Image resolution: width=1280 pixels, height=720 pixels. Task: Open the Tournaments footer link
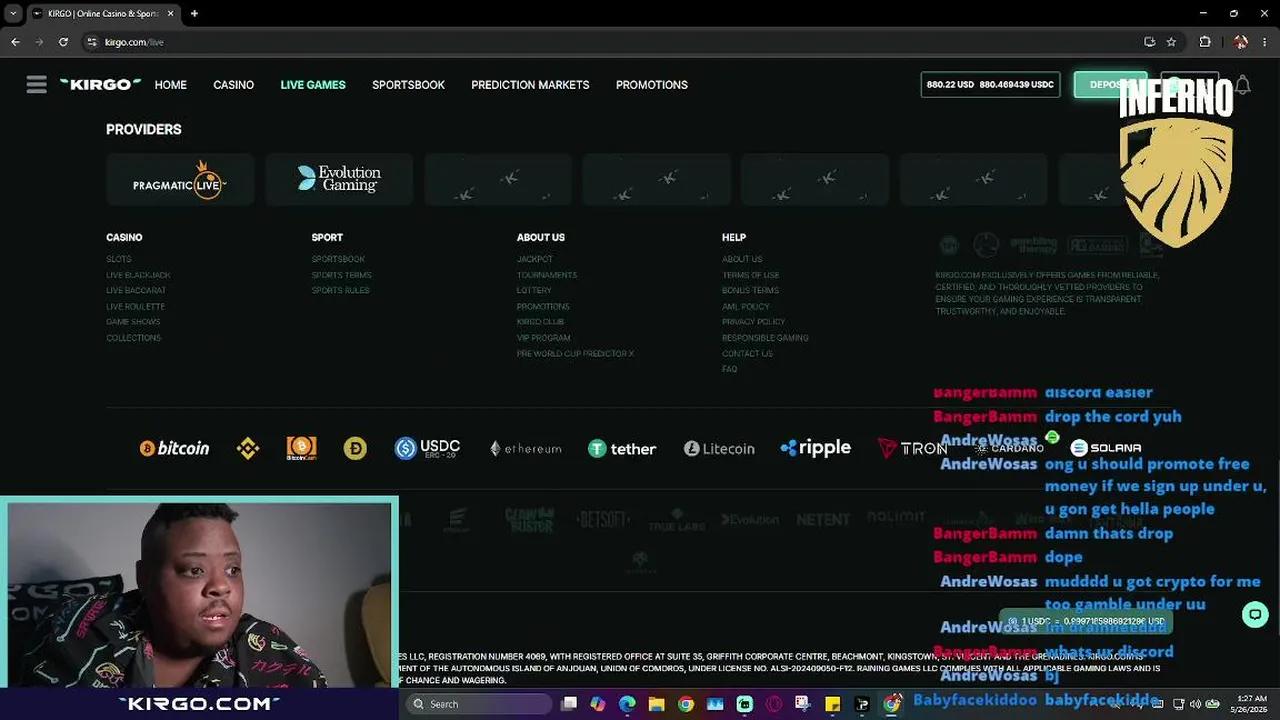(x=547, y=275)
